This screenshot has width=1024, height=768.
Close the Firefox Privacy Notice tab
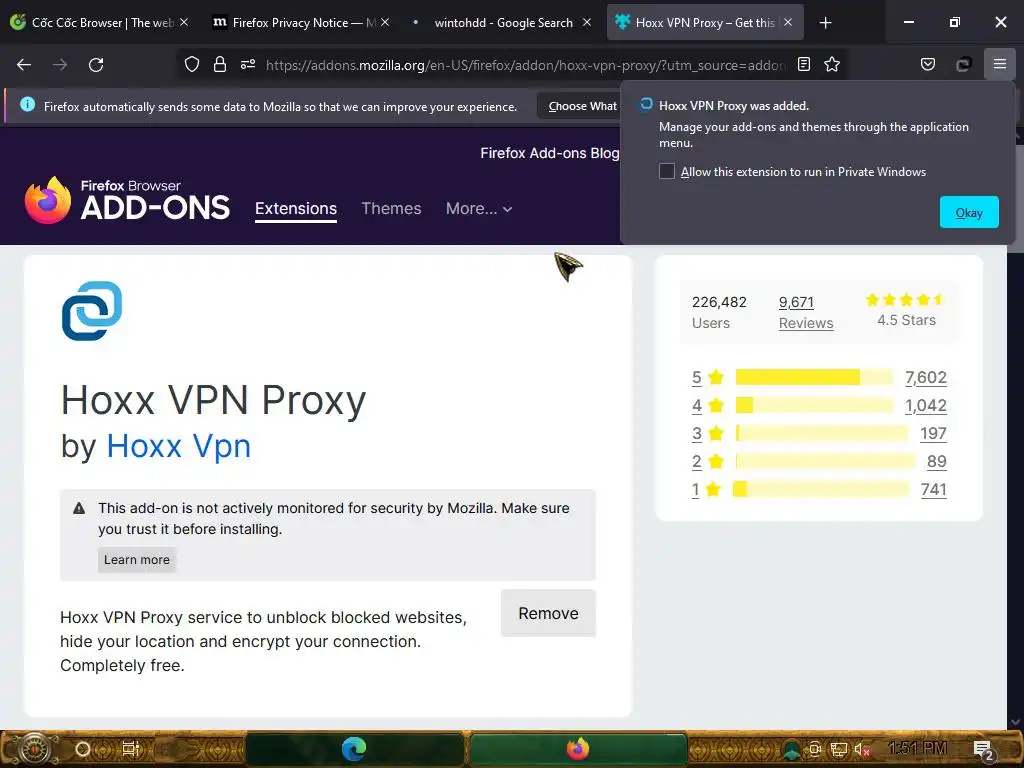(x=385, y=22)
